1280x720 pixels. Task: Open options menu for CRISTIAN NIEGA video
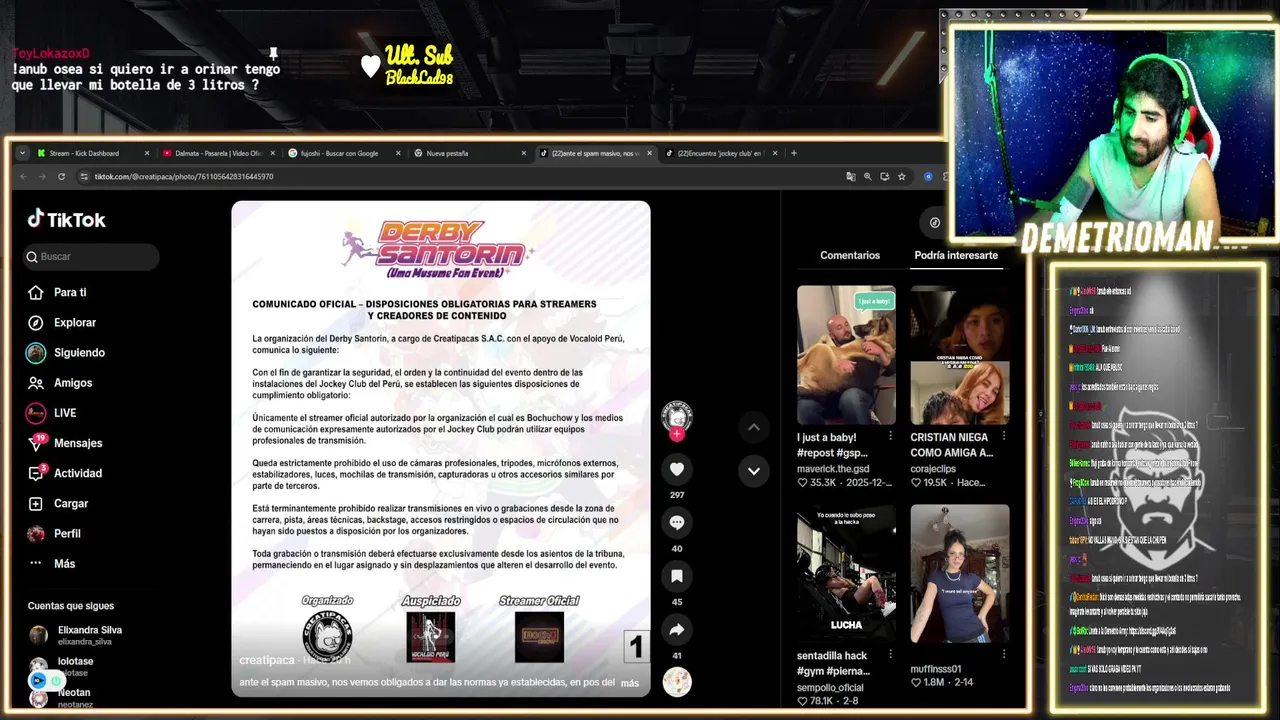1004,436
